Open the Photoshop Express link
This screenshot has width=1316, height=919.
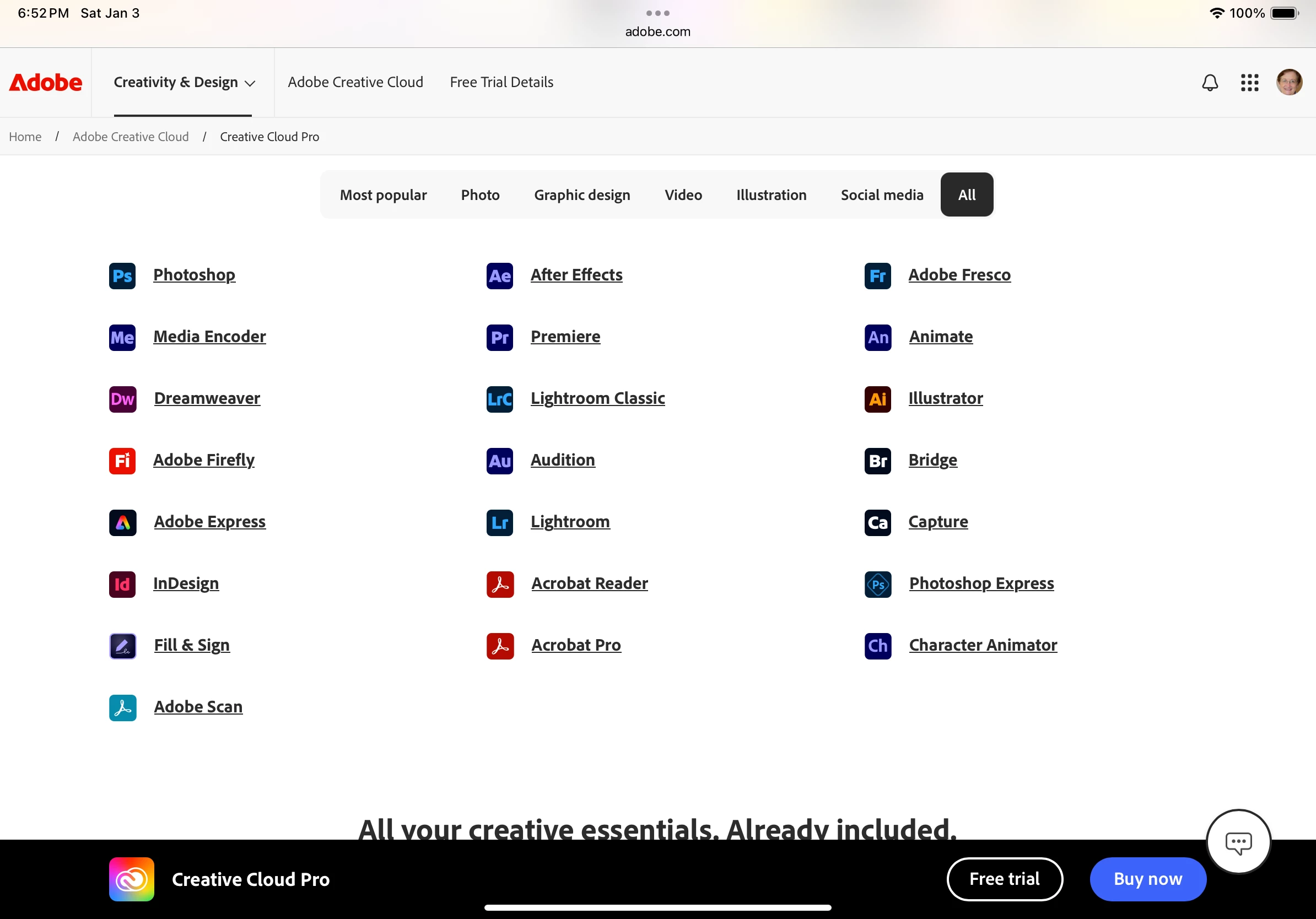click(981, 584)
